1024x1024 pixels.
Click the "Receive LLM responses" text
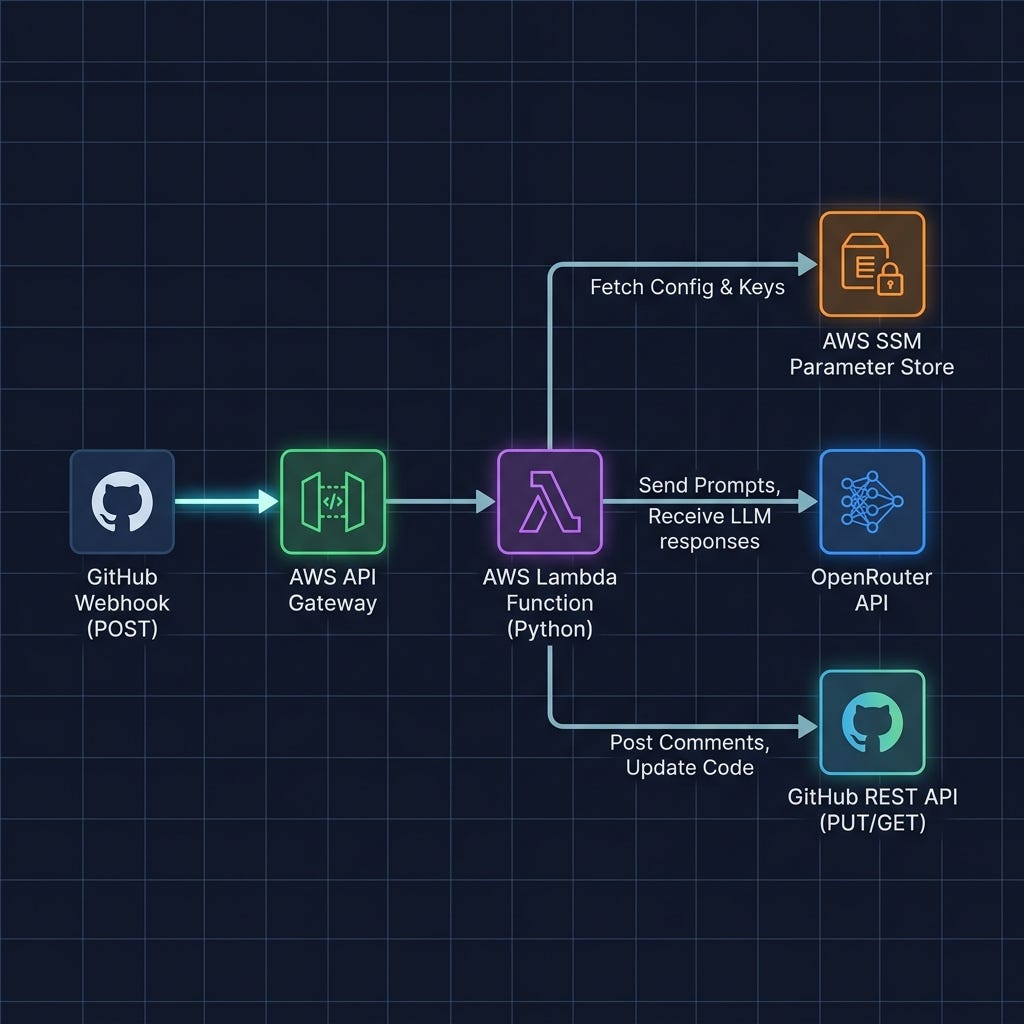(x=709, y=529)
